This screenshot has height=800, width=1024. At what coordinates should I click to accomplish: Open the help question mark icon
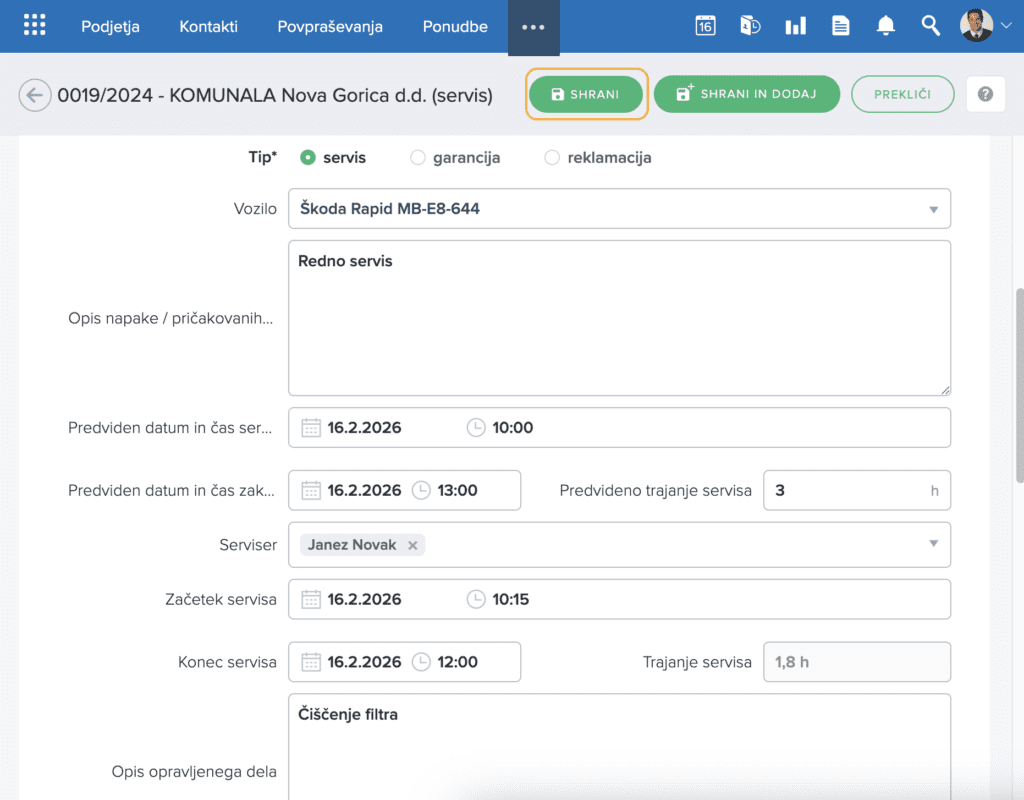(x=985, y=94)
